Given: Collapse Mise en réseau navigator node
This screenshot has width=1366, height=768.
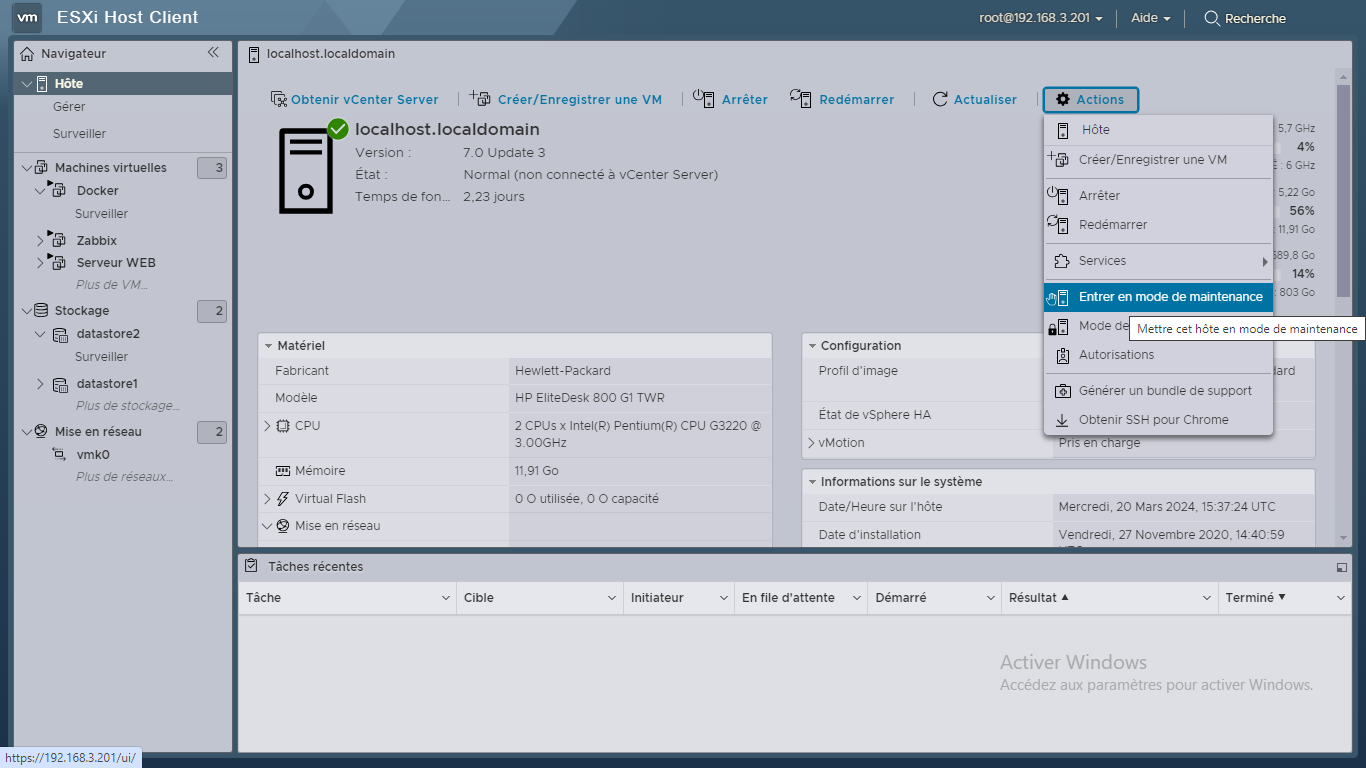Looking at the screenshot, I should pyautogui.click(x=26, y=431).
